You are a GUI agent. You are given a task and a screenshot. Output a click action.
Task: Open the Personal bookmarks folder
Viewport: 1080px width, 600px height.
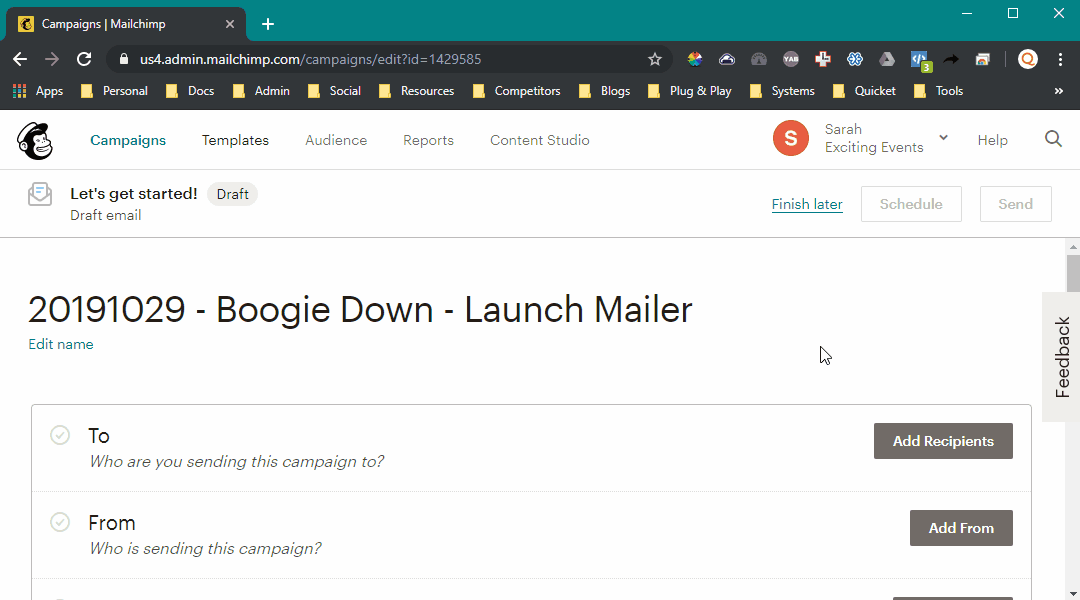tap(114, 91)
